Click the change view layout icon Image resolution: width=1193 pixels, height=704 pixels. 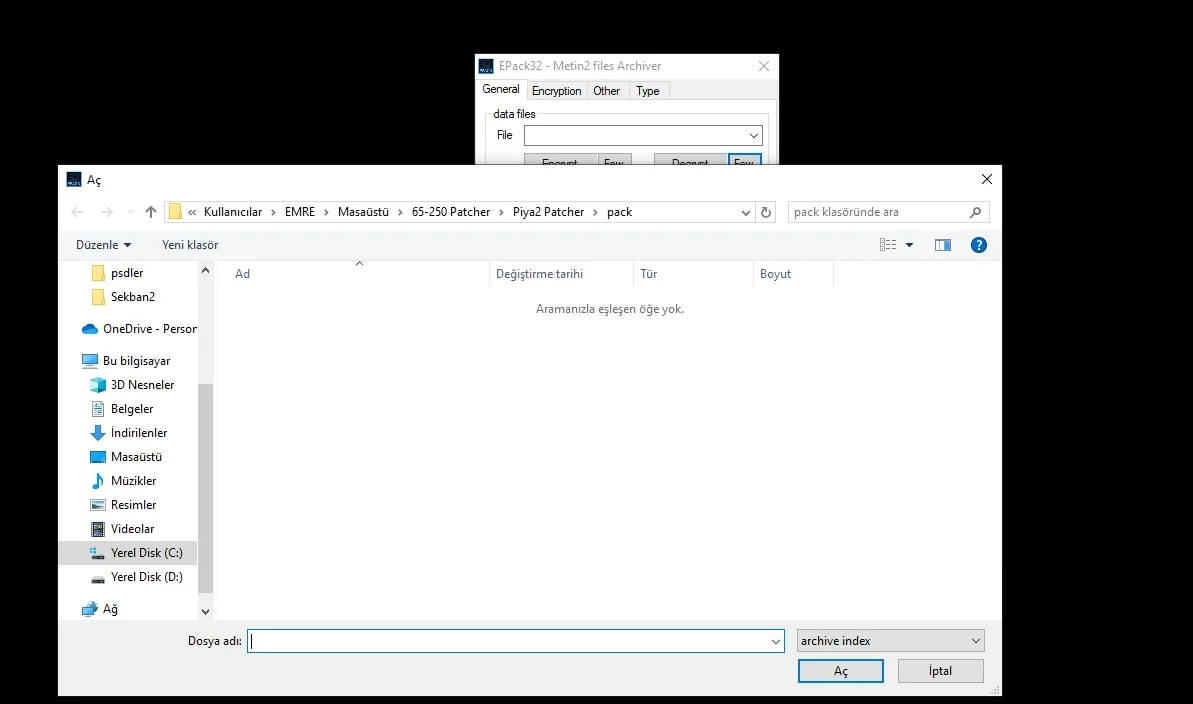[888, 245]
